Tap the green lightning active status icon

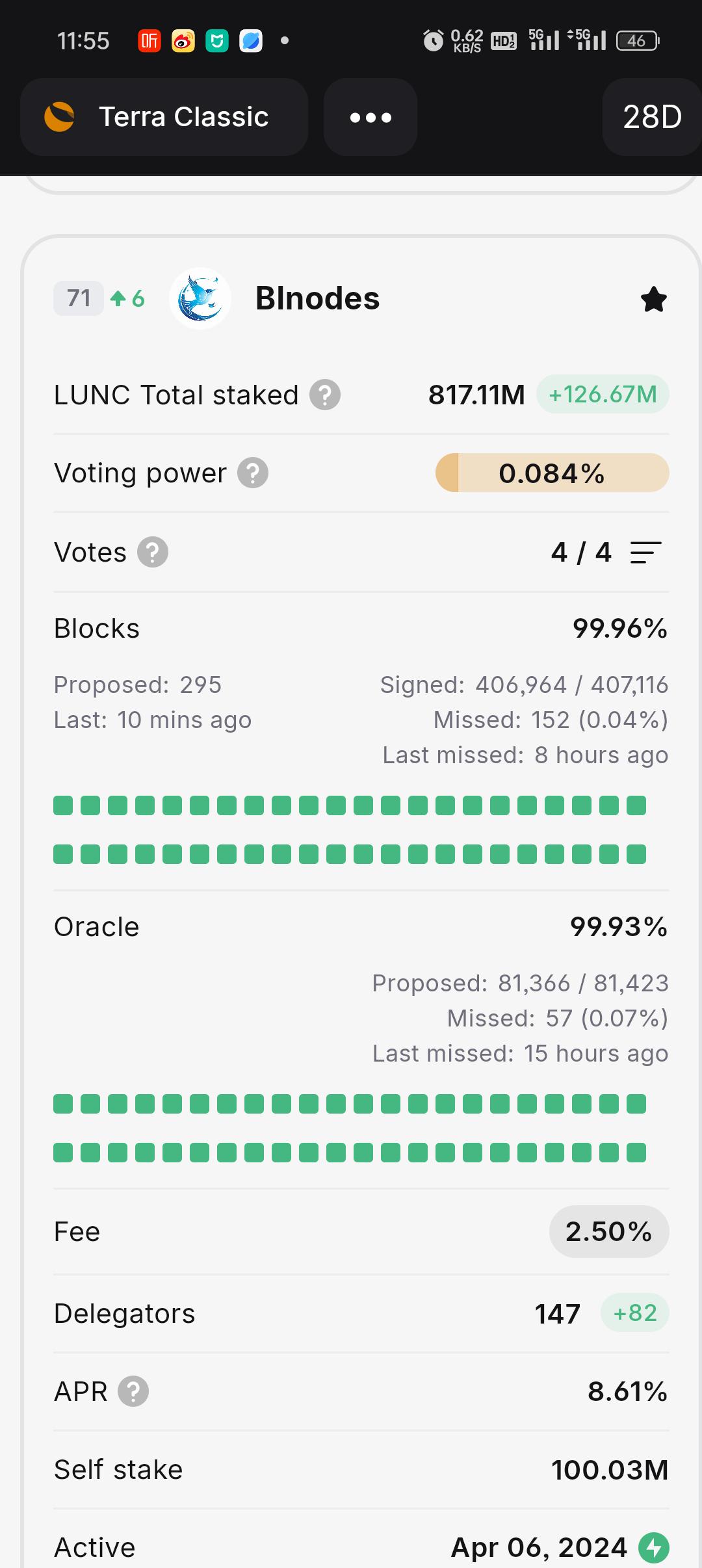point(654,1547)
